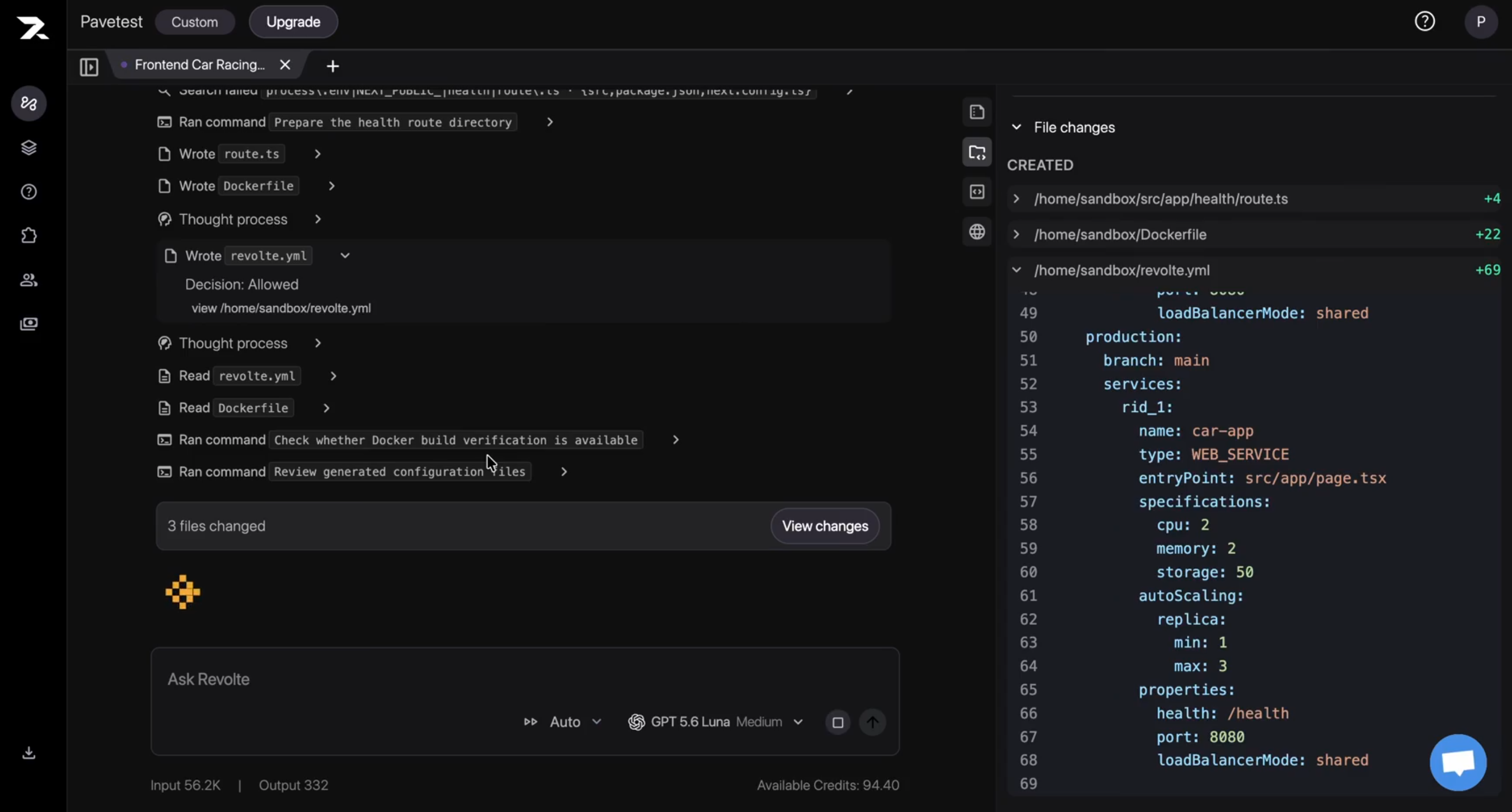Screen dimensions: 1512x812
Task: Click the OpenAI model logo icon
Action: (636, 722)
